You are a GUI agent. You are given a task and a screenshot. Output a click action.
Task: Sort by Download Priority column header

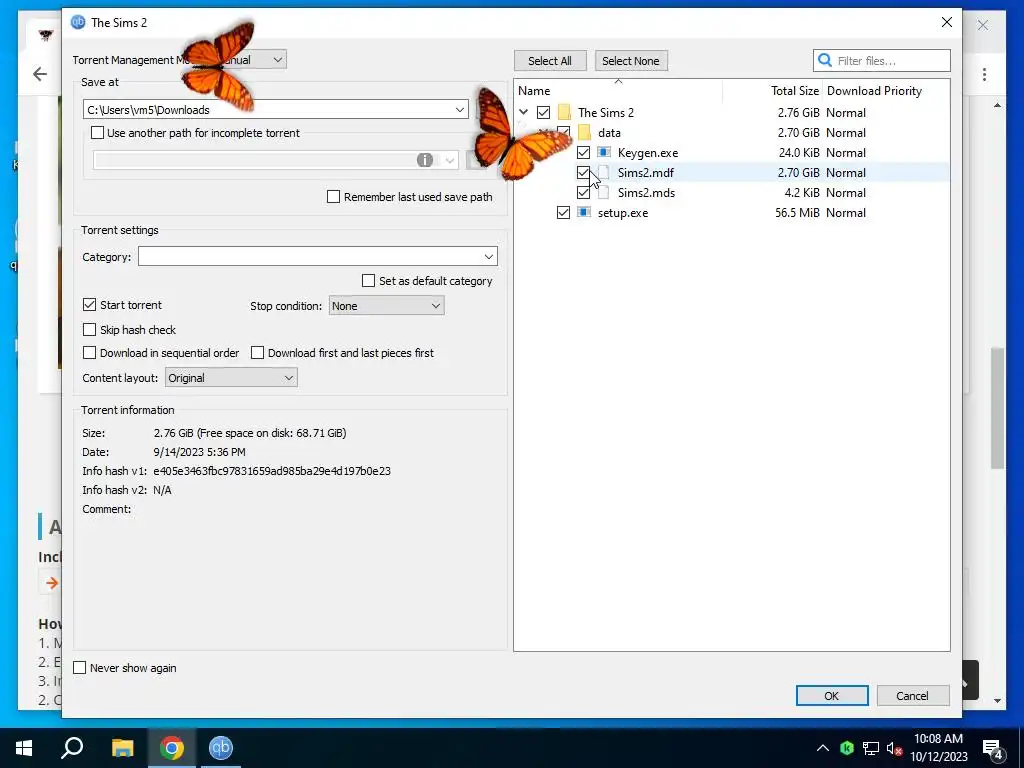874,91
